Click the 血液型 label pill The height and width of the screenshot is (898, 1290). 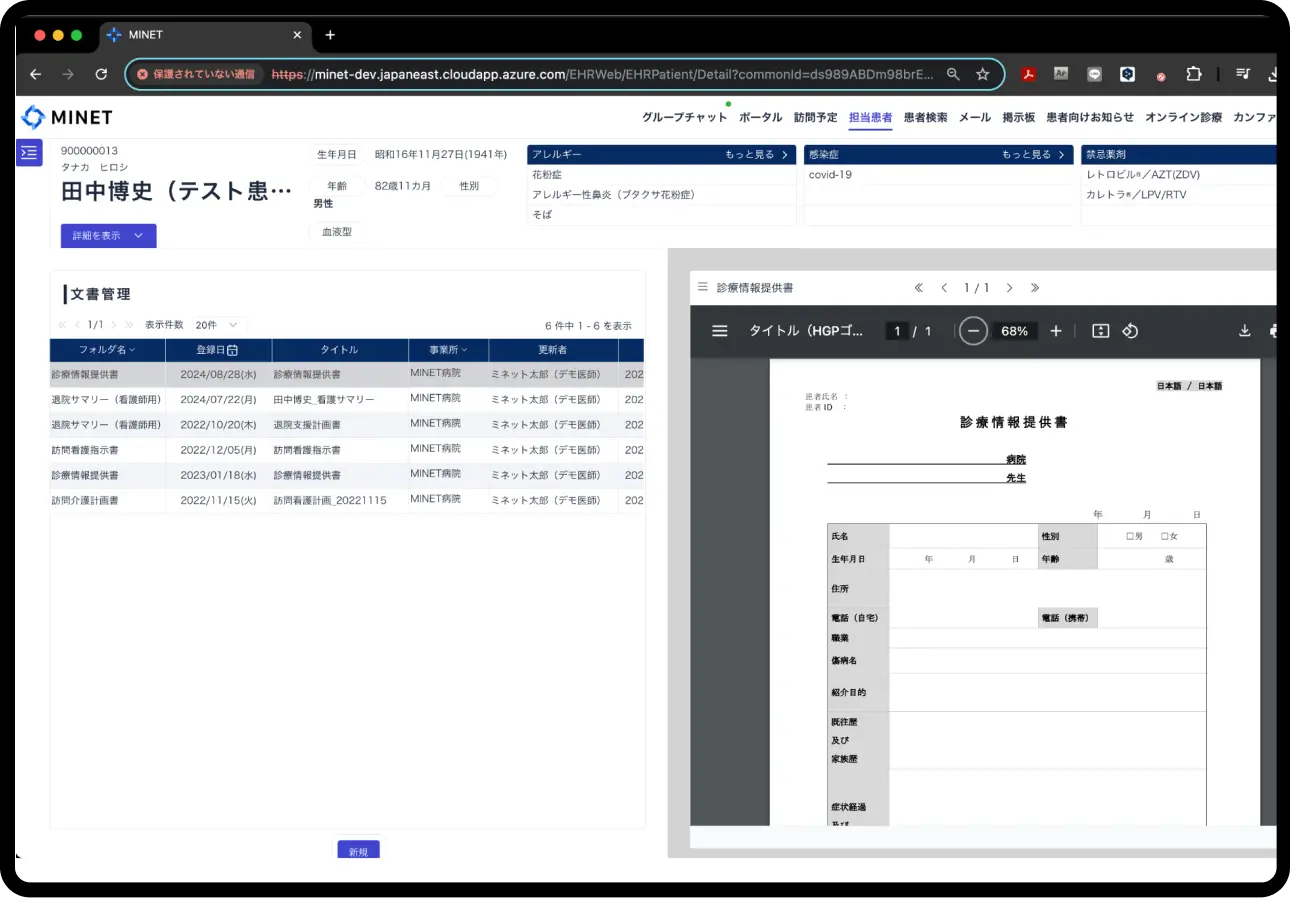(337, 231)
